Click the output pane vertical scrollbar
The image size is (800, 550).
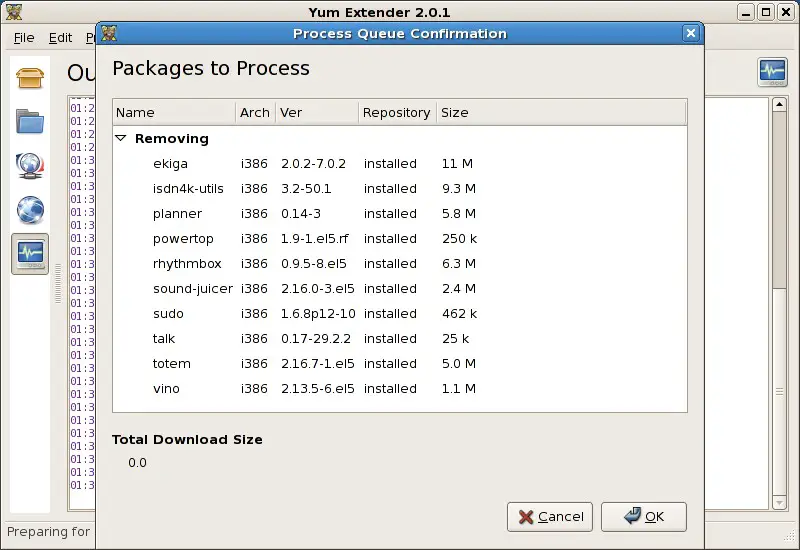tap(779, 250)
